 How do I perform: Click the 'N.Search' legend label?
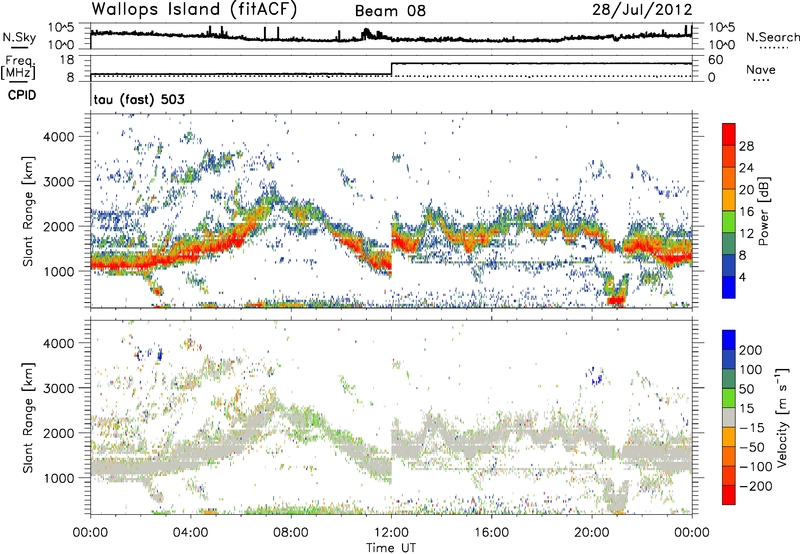pos(772,37)
